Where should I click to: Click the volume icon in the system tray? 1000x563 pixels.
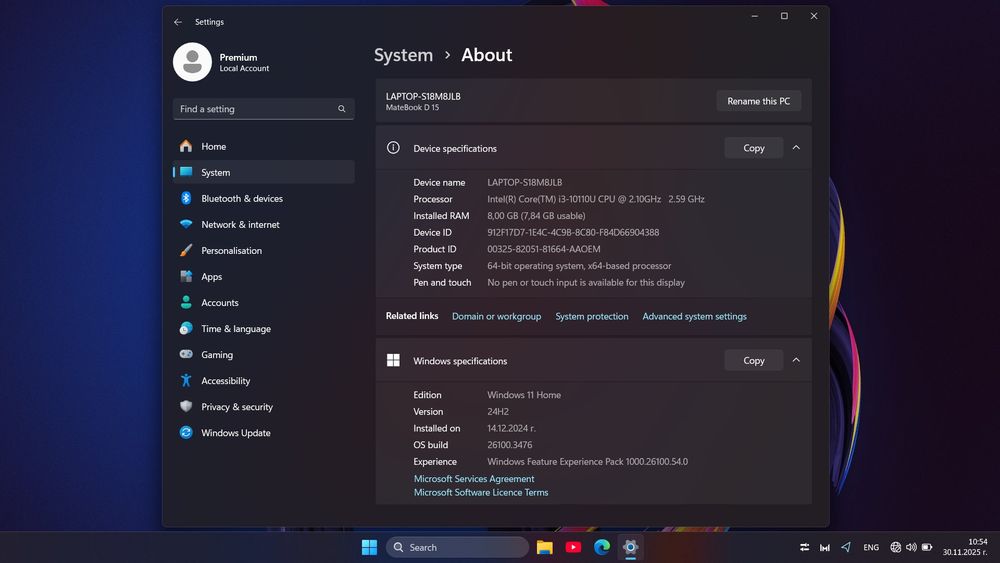(911, 547)
